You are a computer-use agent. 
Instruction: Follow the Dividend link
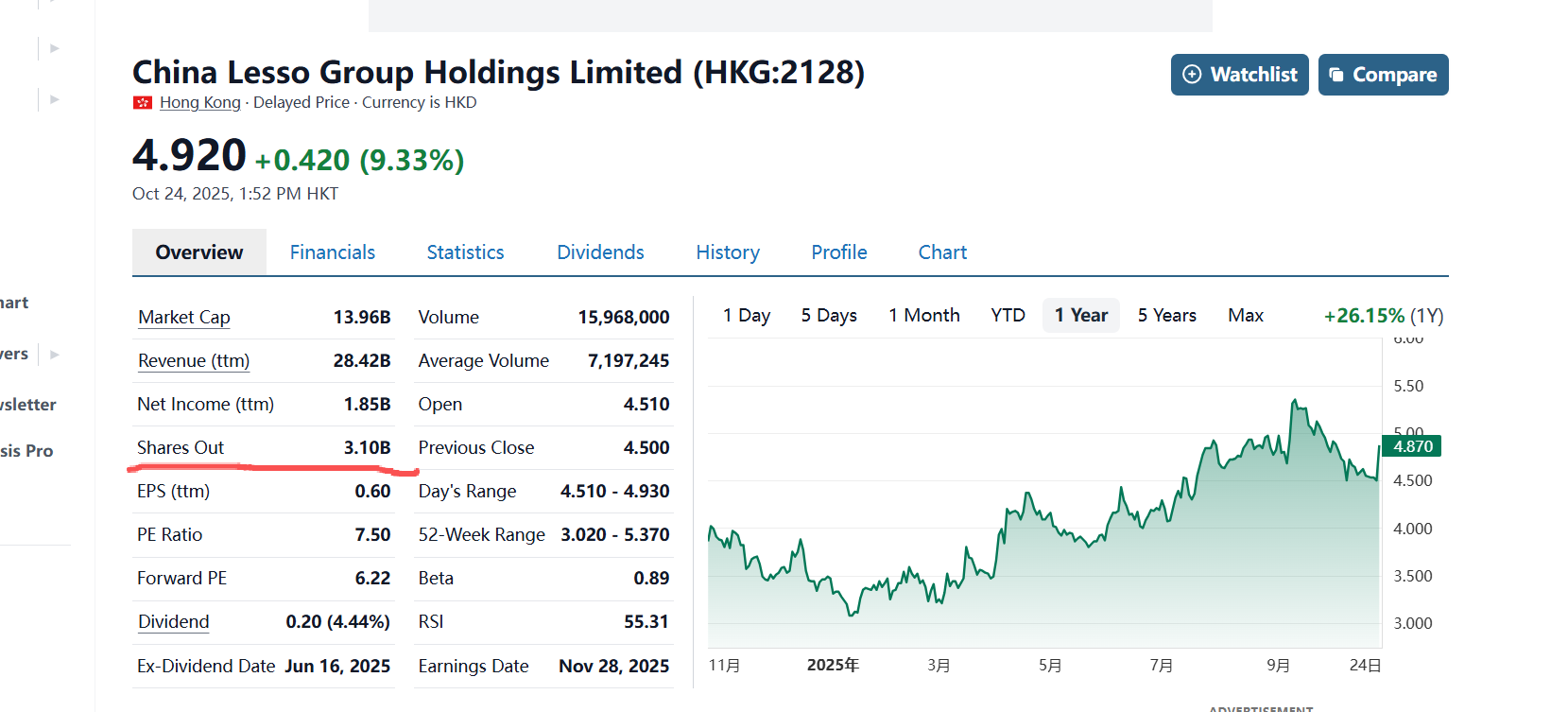tap(174, 622)
